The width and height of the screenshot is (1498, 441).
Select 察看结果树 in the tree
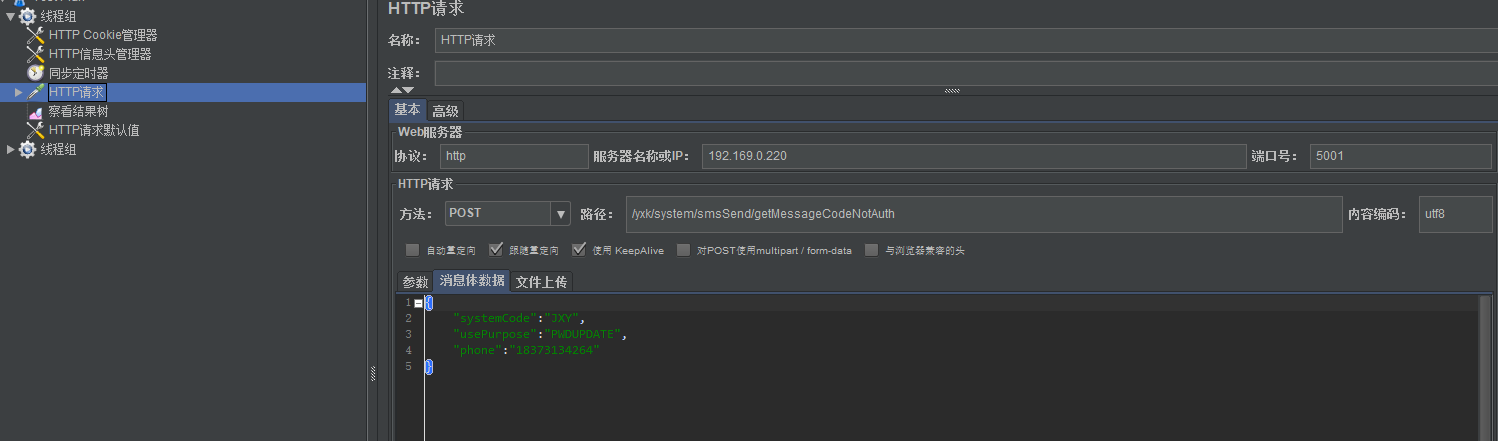(x=79, y=111)
